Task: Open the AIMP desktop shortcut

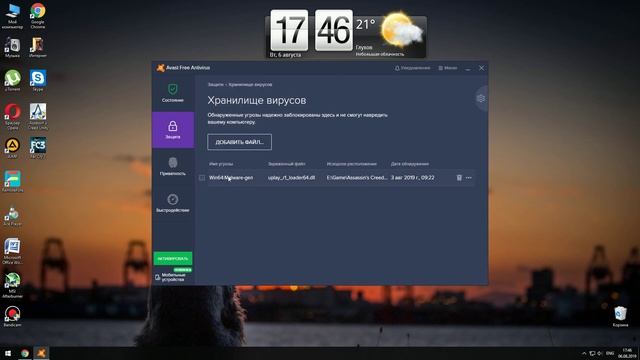Action: [x=12, y=148]
